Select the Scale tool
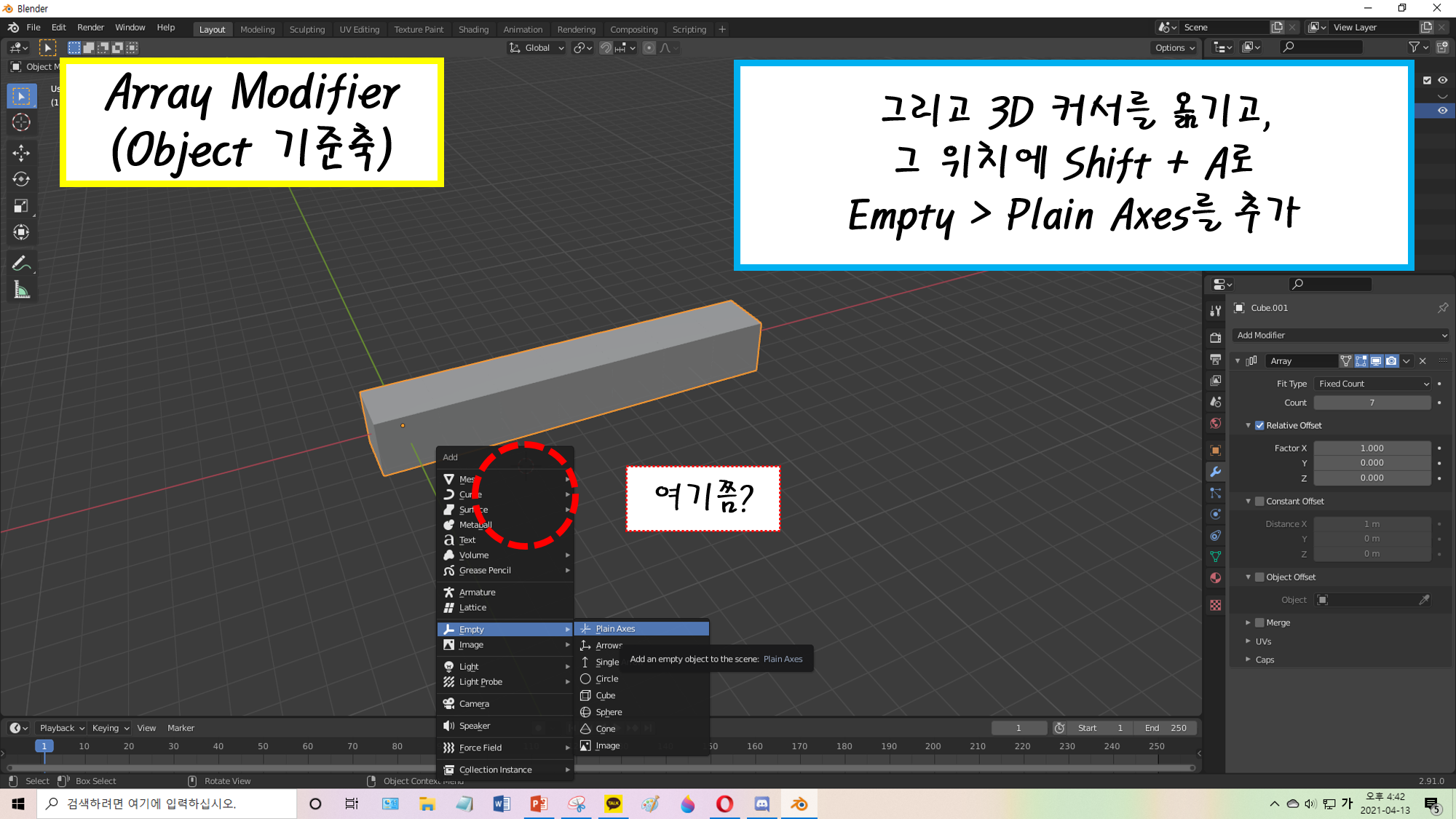Screen dimensions: 1456x819 21,206
